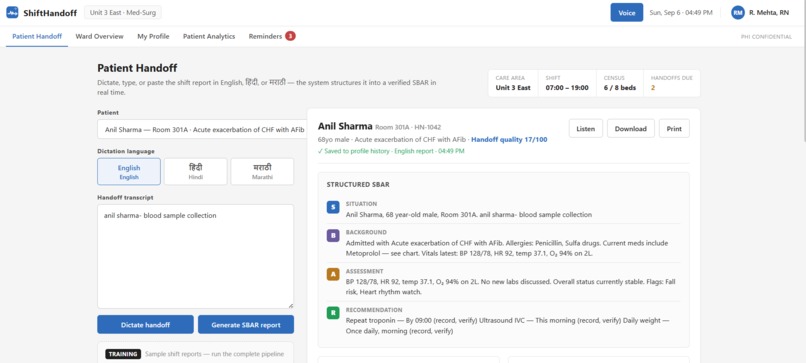
Task: Click the Listen button
Action: click(585, 129)
